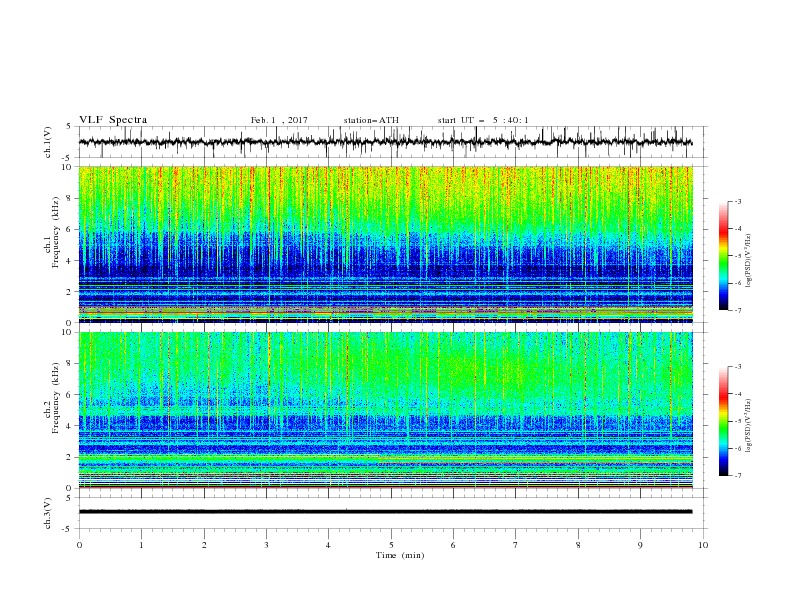Click the "-7" tick on ch.1 colorbar

(x=737, y=310)
